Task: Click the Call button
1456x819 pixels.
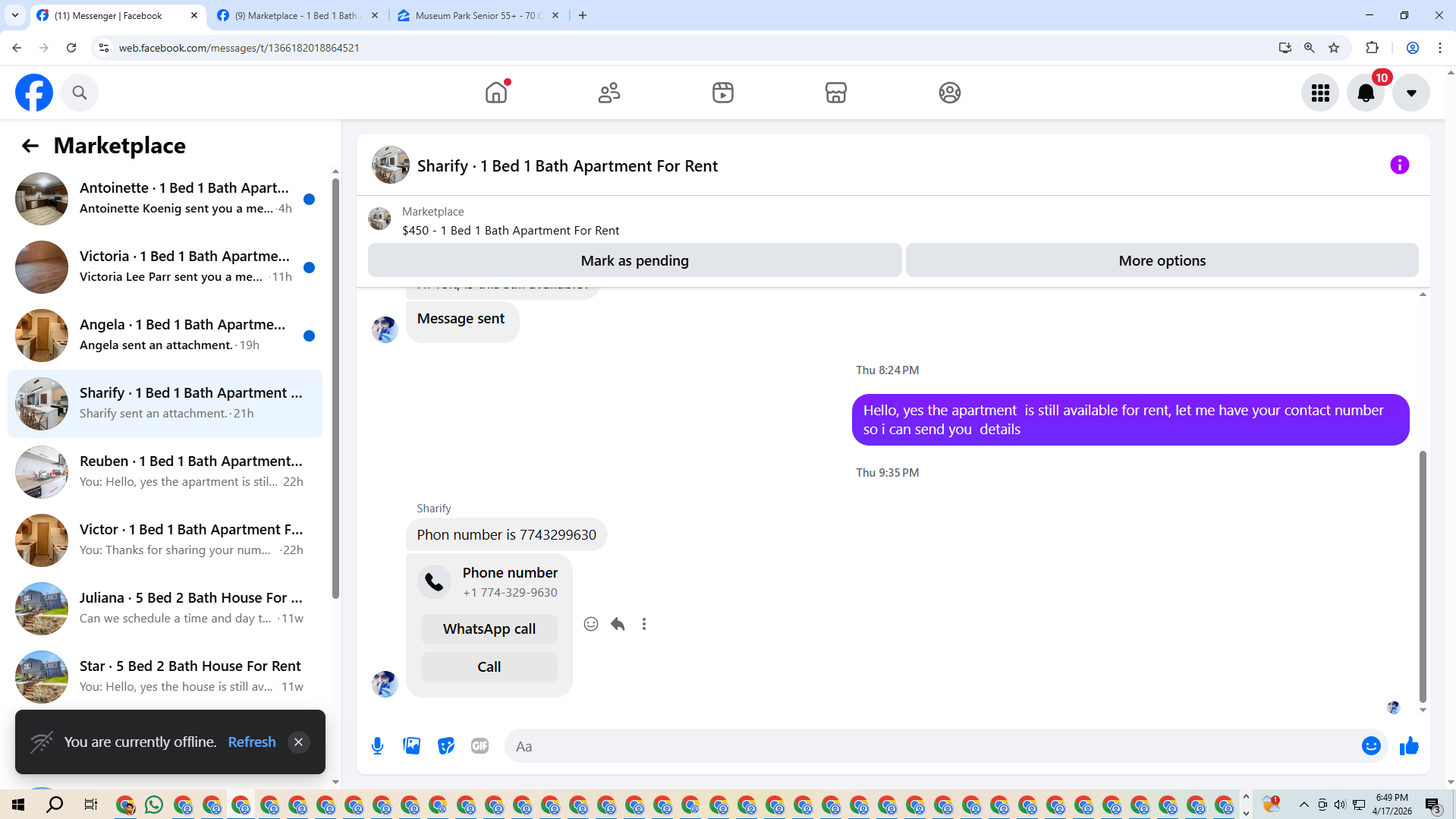Action: pos(489,667)
